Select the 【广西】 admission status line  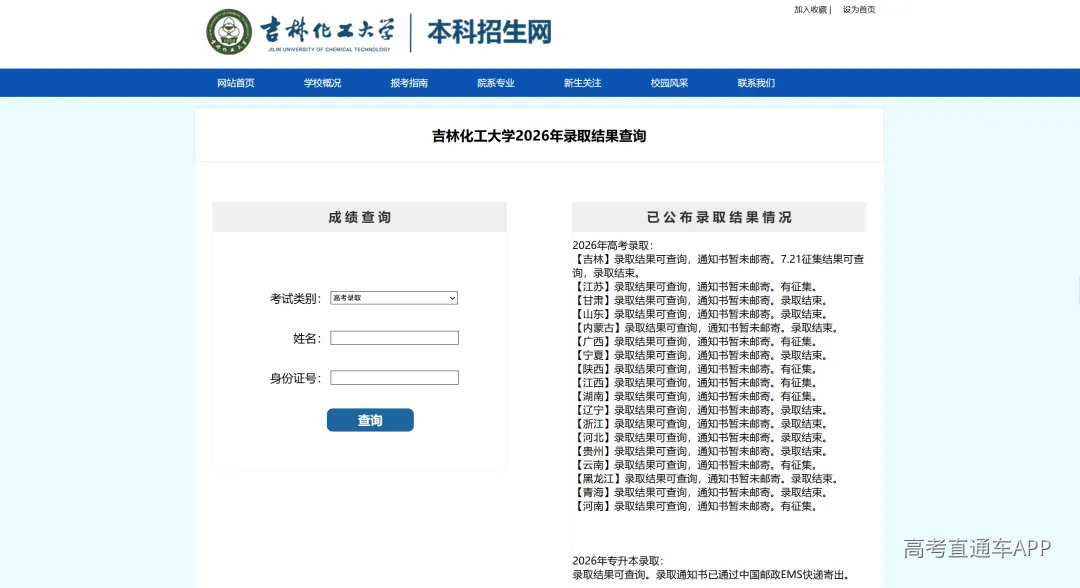point(696,342)
